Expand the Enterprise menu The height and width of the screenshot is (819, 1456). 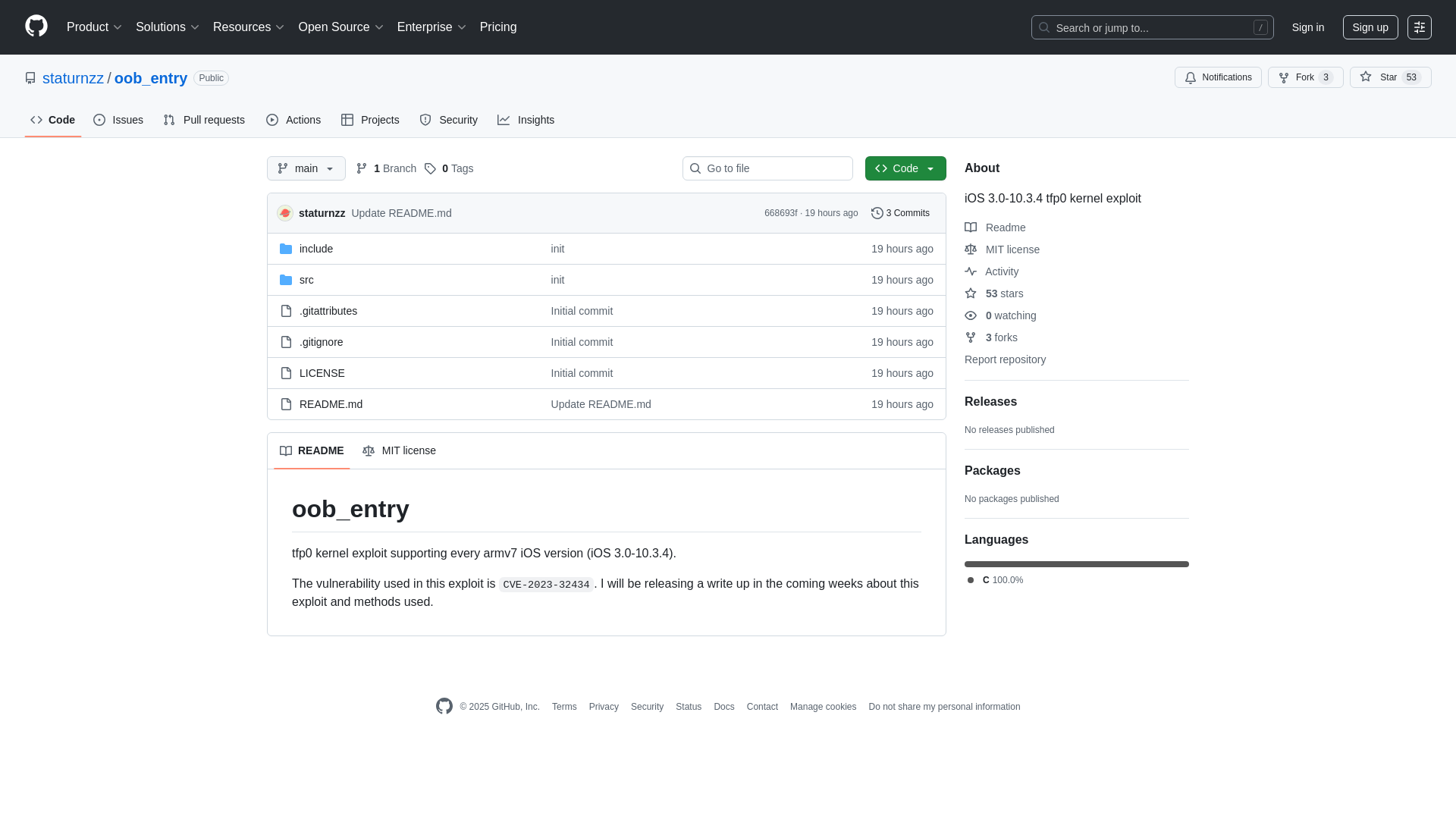coord(431,27)
